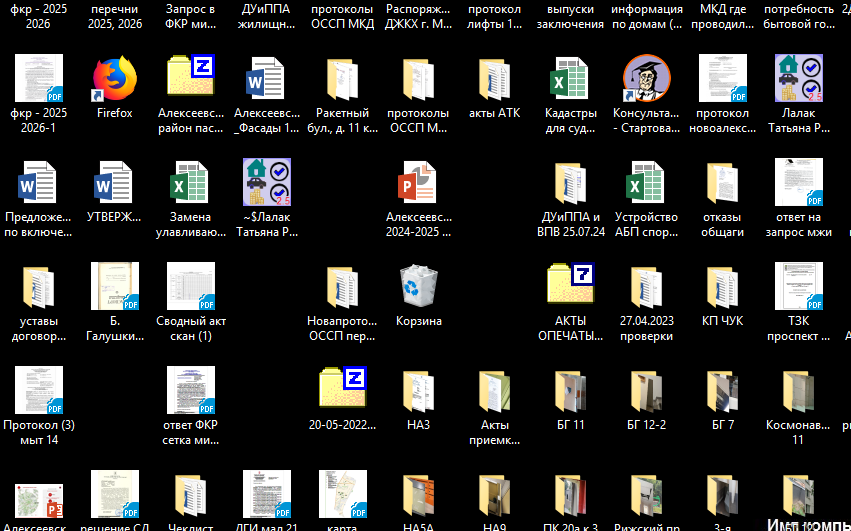The width and height of the screenshot is (851, 531).
Task: Select the 'протоколы ОССП МКД' label
Action: pyautogui.click(x=342, y=16)
